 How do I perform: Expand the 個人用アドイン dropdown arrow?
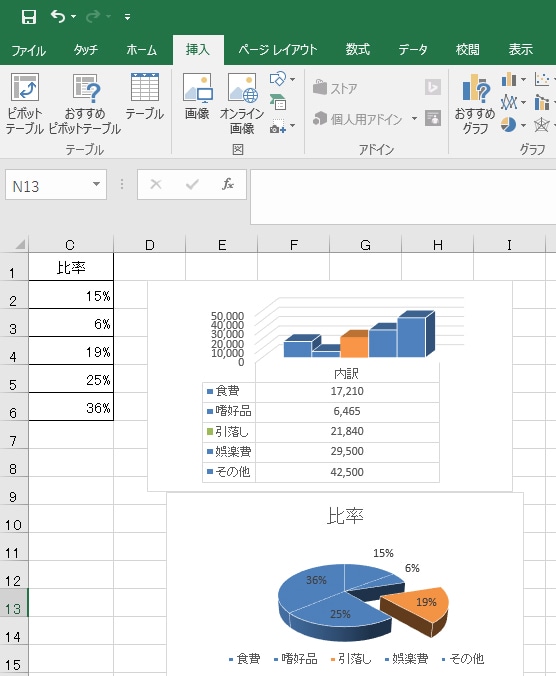click(x=414, y=119)
